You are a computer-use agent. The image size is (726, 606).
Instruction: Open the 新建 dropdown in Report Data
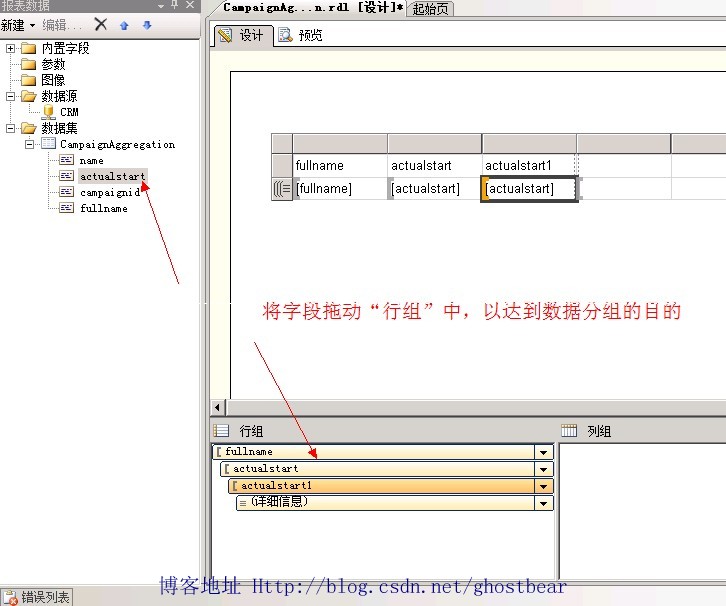pyautogui.click(x=19, y=25)
